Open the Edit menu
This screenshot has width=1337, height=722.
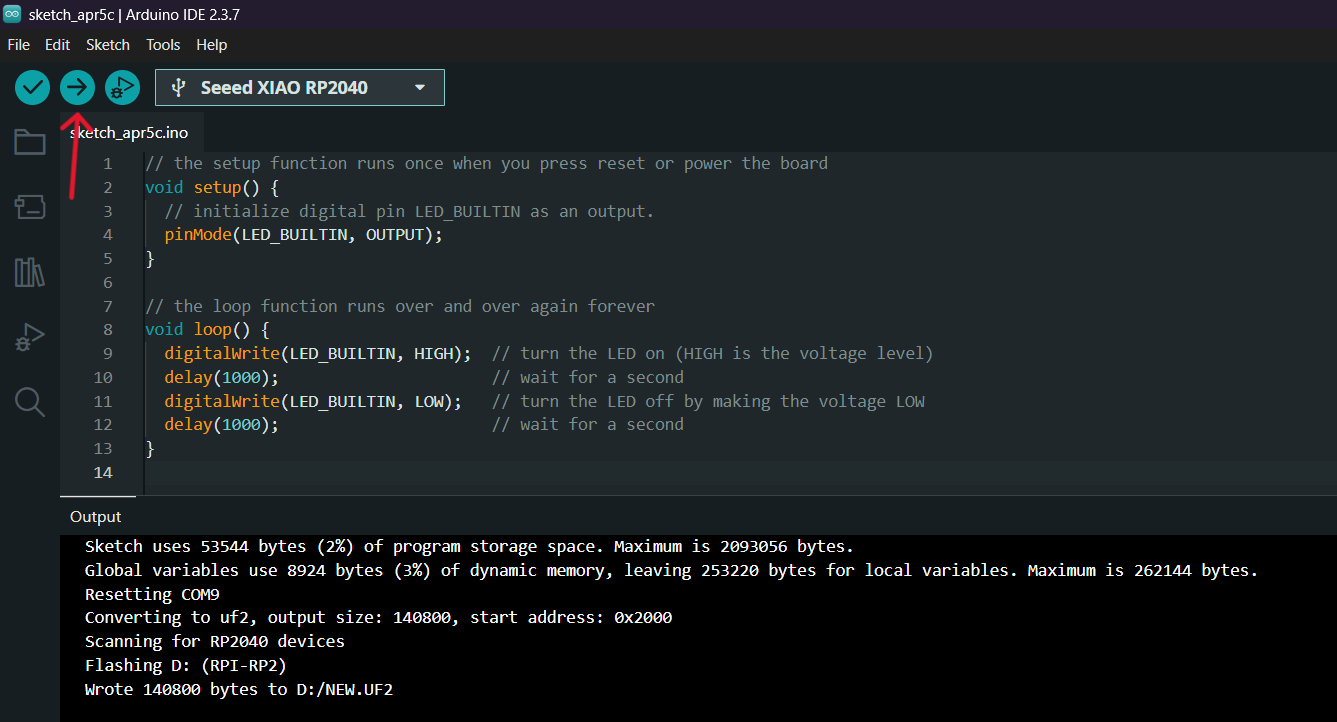pyautogui.click(x=58, y=45)
